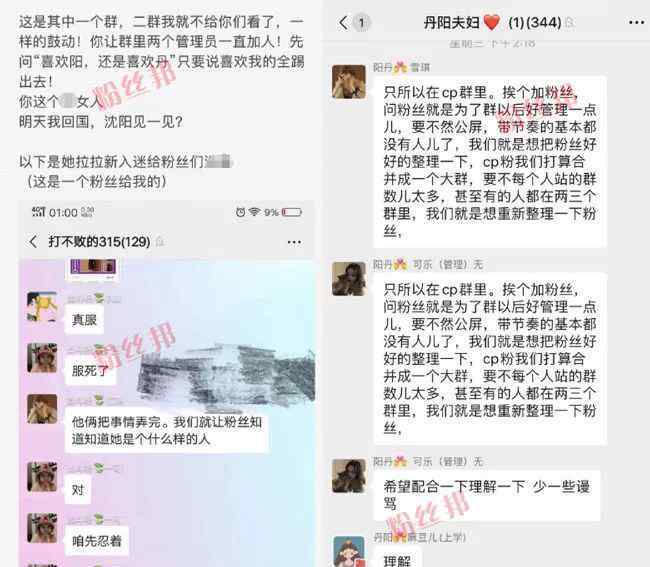Viewport: 650px width, 567px height.
Task: Tap the mute bell icon beside 丹阳夫妇 title
Action: [570, 23]
